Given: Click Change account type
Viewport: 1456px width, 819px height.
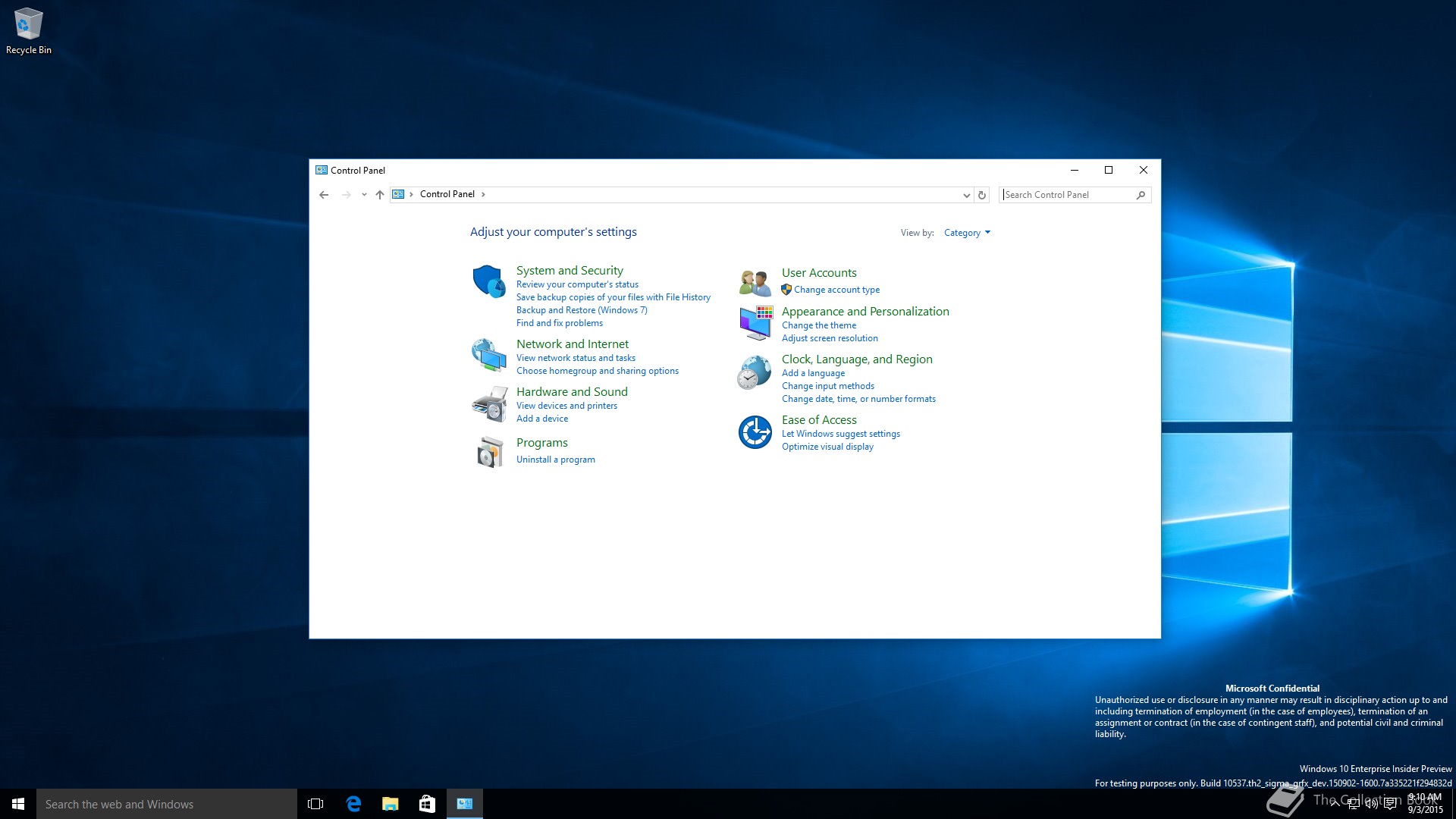Looking at the screenshot, I should coord(836,290).
